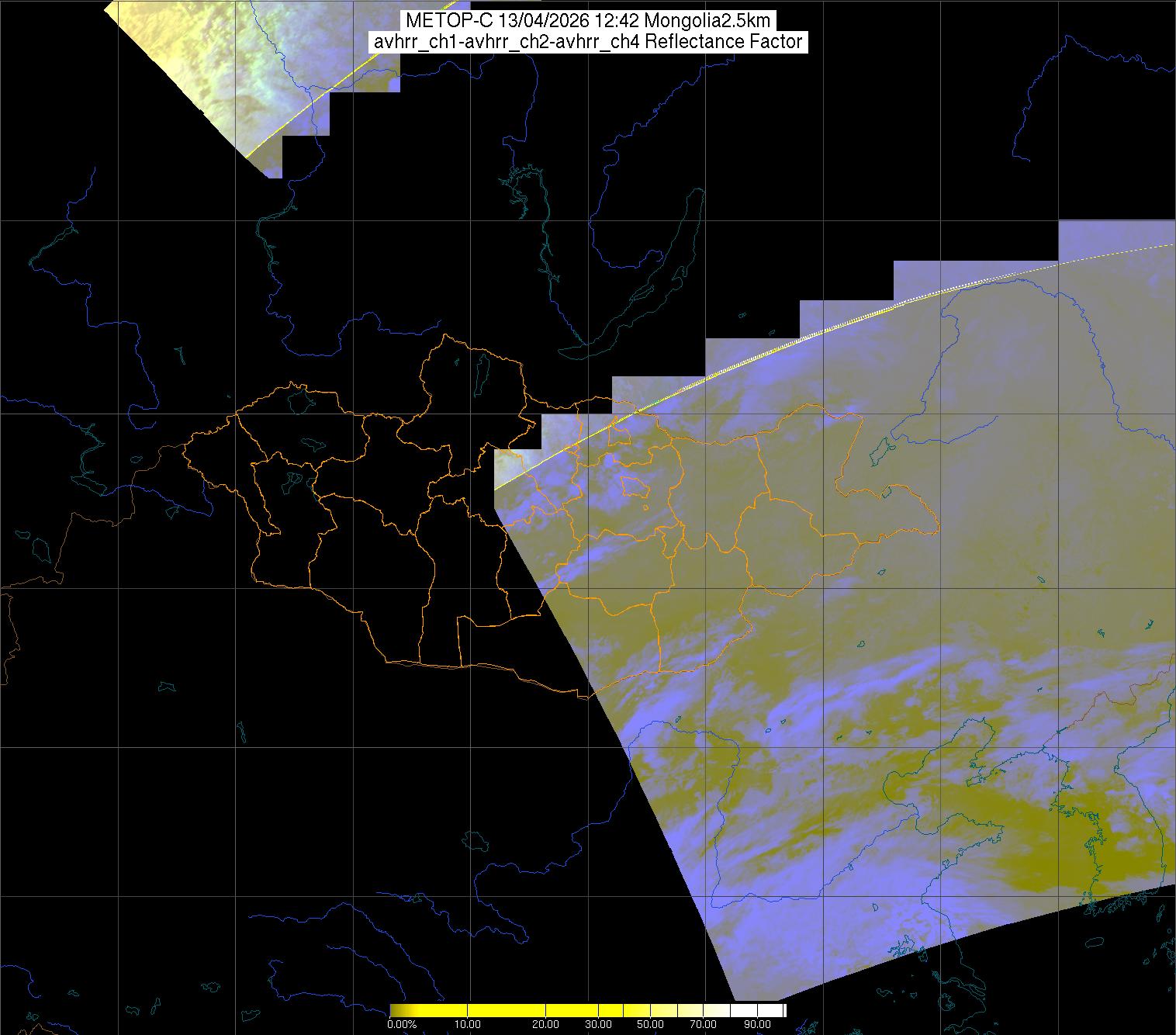This screenshot has width=1176, height=1035.
Task: Click the 0.00% label on the colorbar
Action: click(x=401, y=1024)
